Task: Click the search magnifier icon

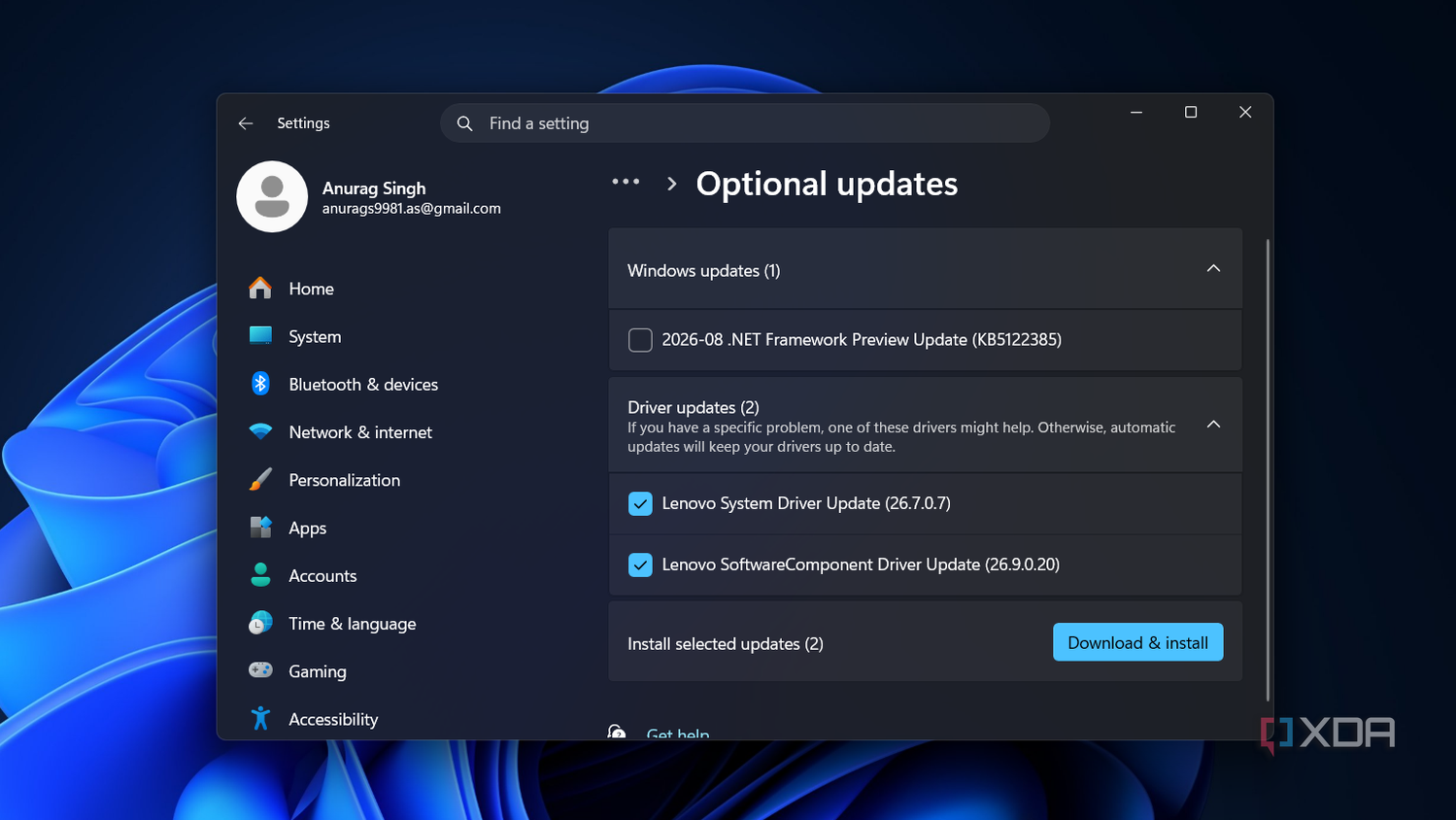Action: (465, 123)
